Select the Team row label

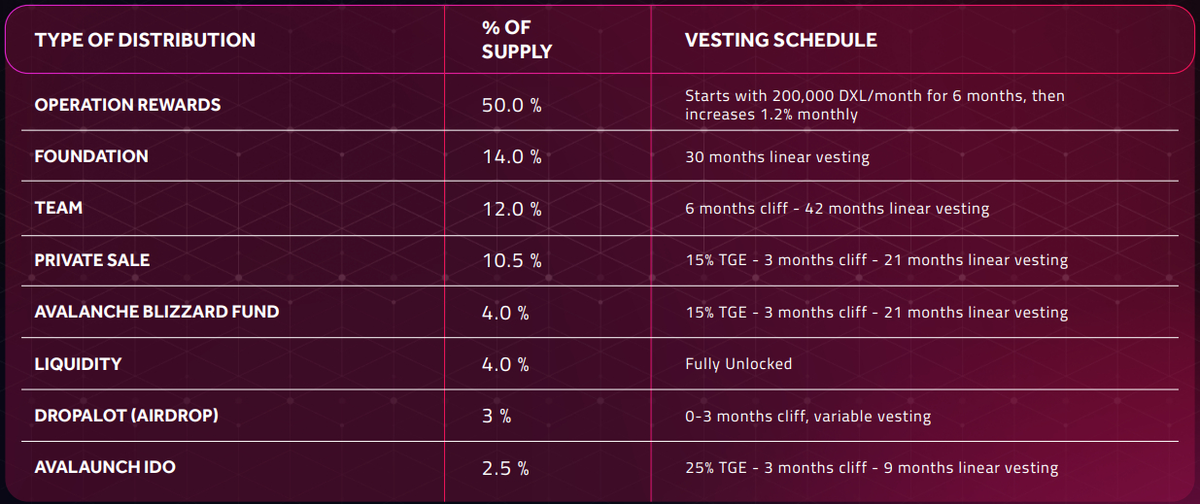(59, 209)
